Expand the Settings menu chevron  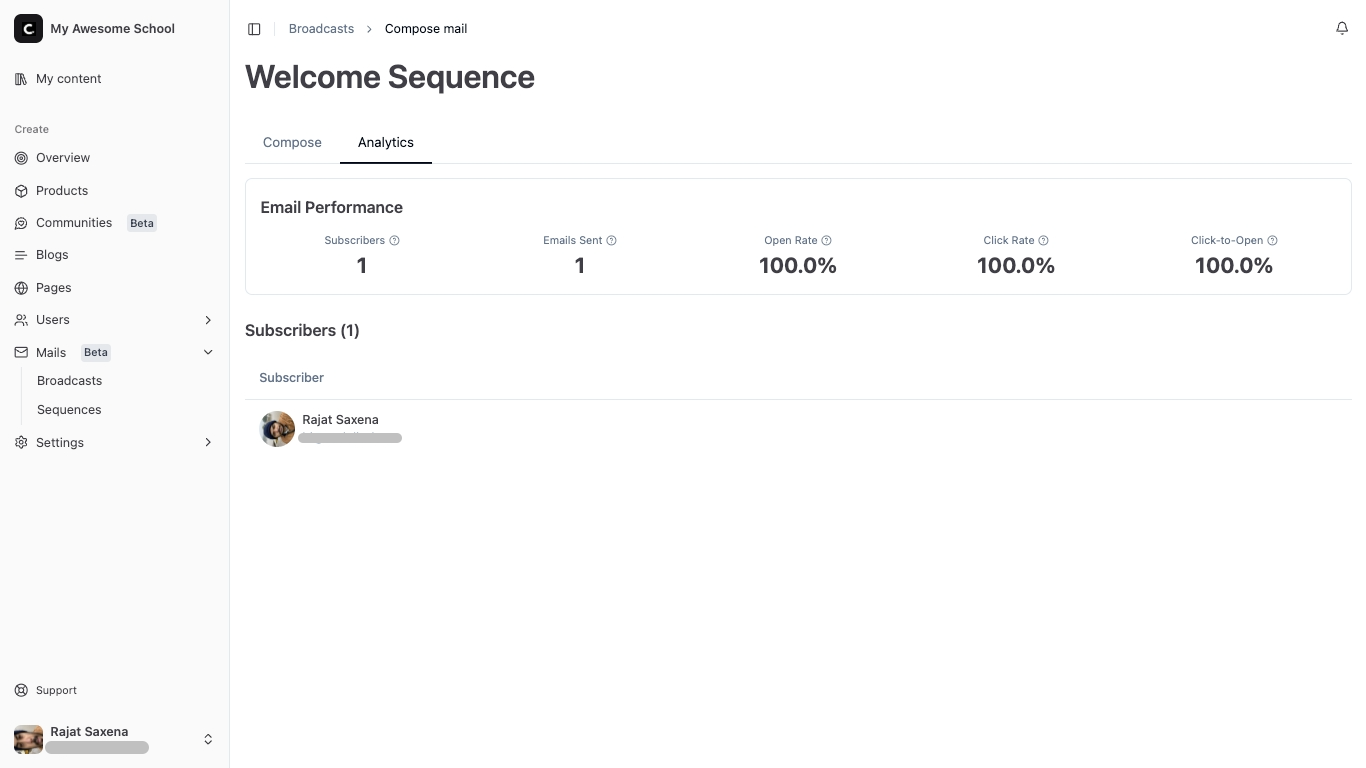[x=208, y=442]
